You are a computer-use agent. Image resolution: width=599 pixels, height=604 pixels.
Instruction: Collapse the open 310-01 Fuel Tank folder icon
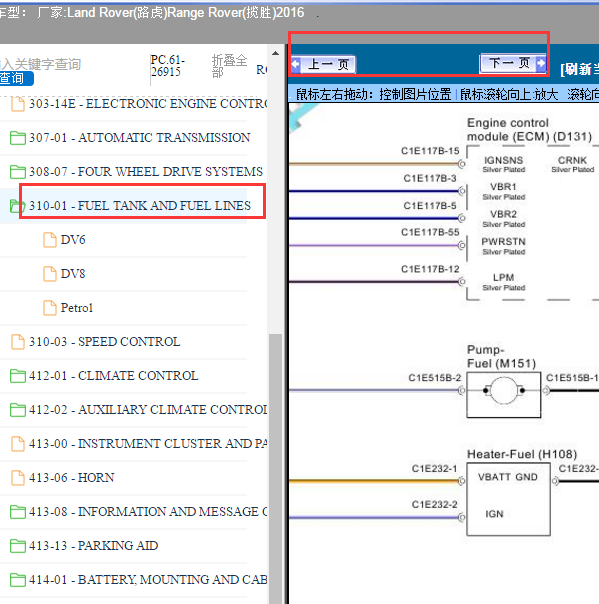[17, 206]
